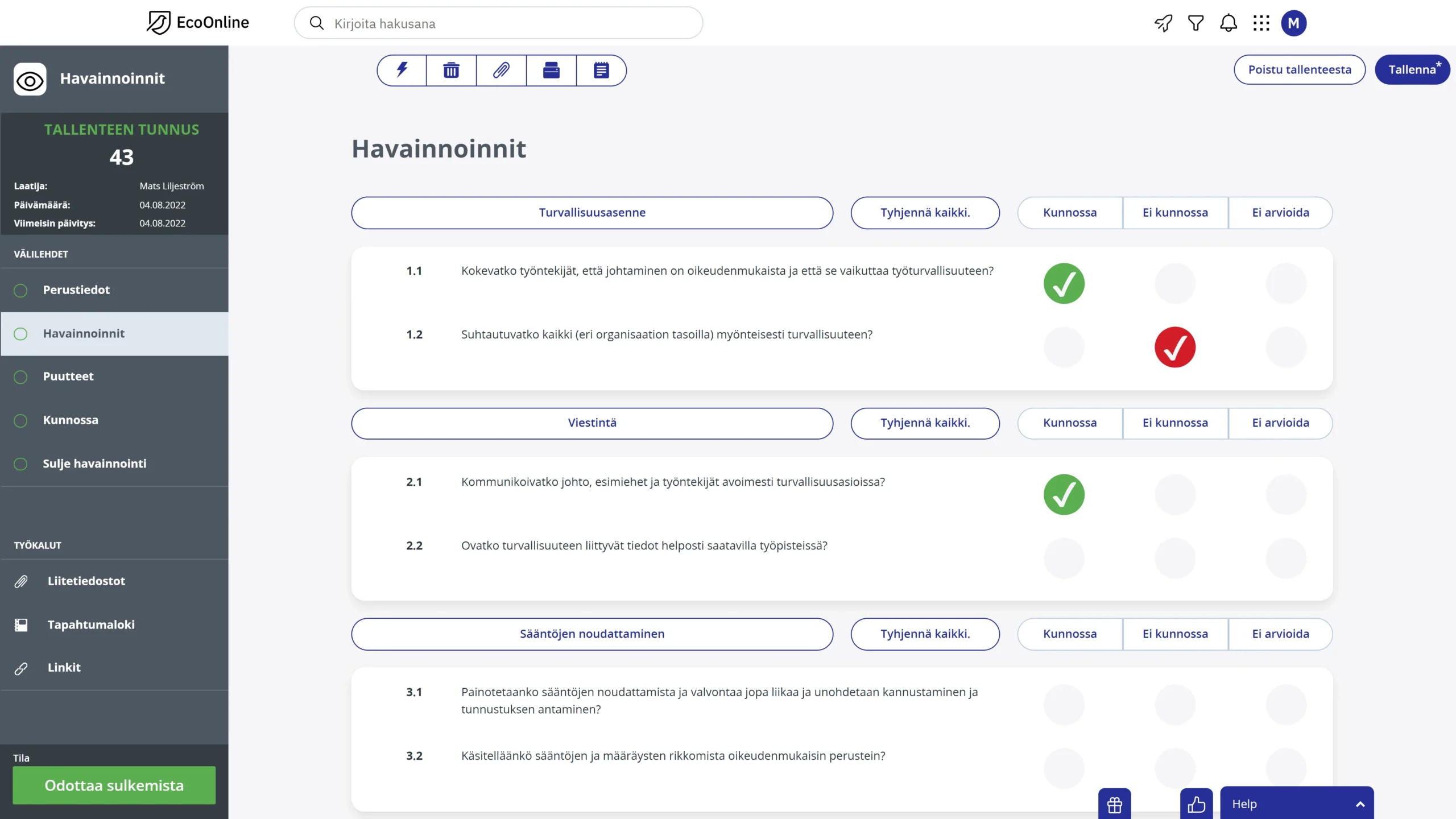Click the EcoOnline logo

(197, 23)
